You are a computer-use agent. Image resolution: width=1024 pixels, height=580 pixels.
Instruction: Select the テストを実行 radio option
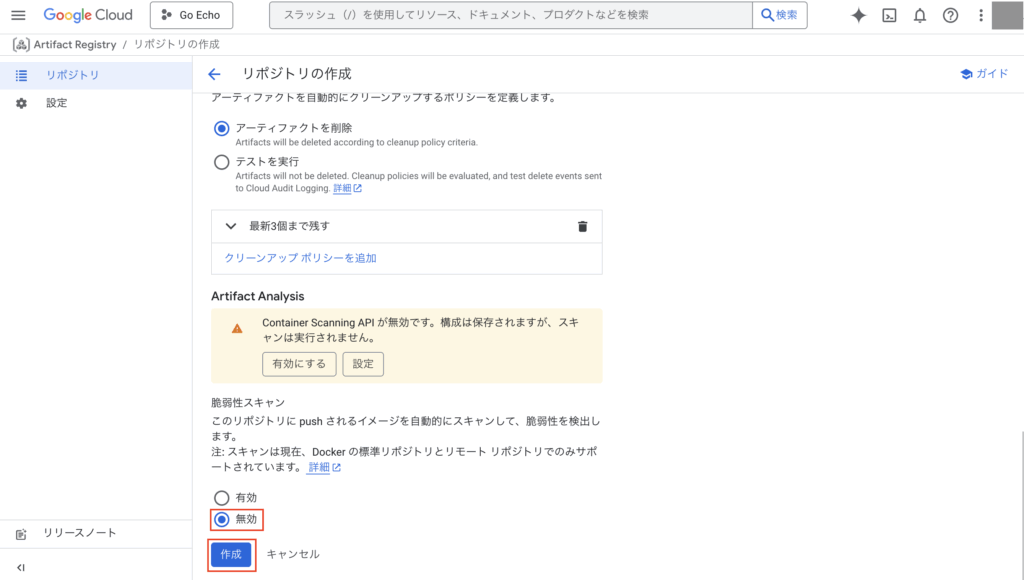[x=222, y=161]
